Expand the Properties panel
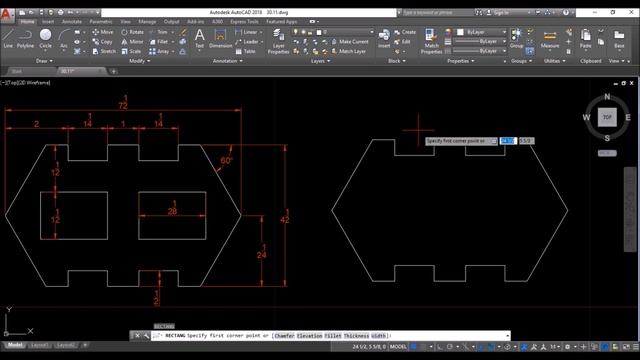The width and height of the screenshot is (640, 360). coord(461,61)
